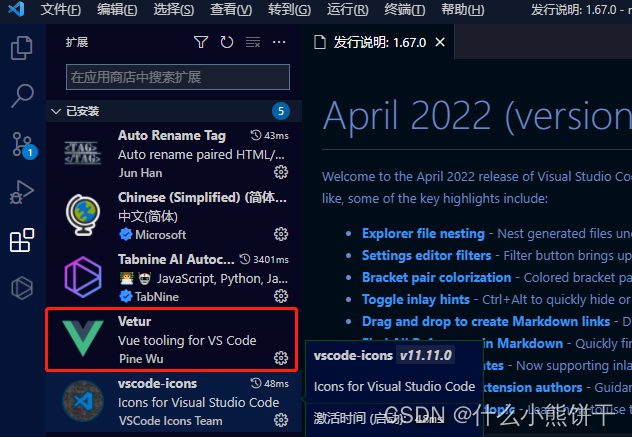Click TabNine verified publisher badge
The width and height of the screenshot is (632, 437).
coord(126,296)
